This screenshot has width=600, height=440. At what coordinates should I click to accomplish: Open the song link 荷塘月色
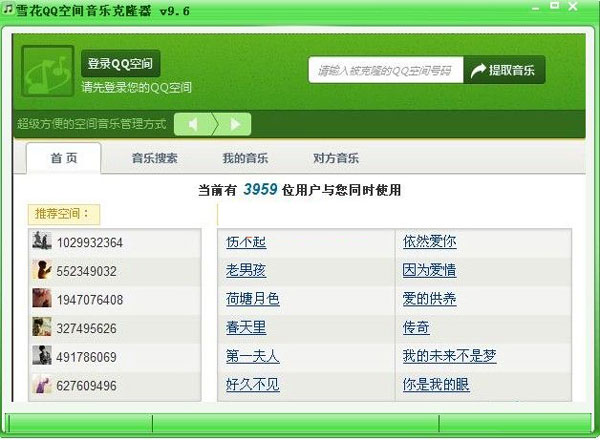coord(253,299)
